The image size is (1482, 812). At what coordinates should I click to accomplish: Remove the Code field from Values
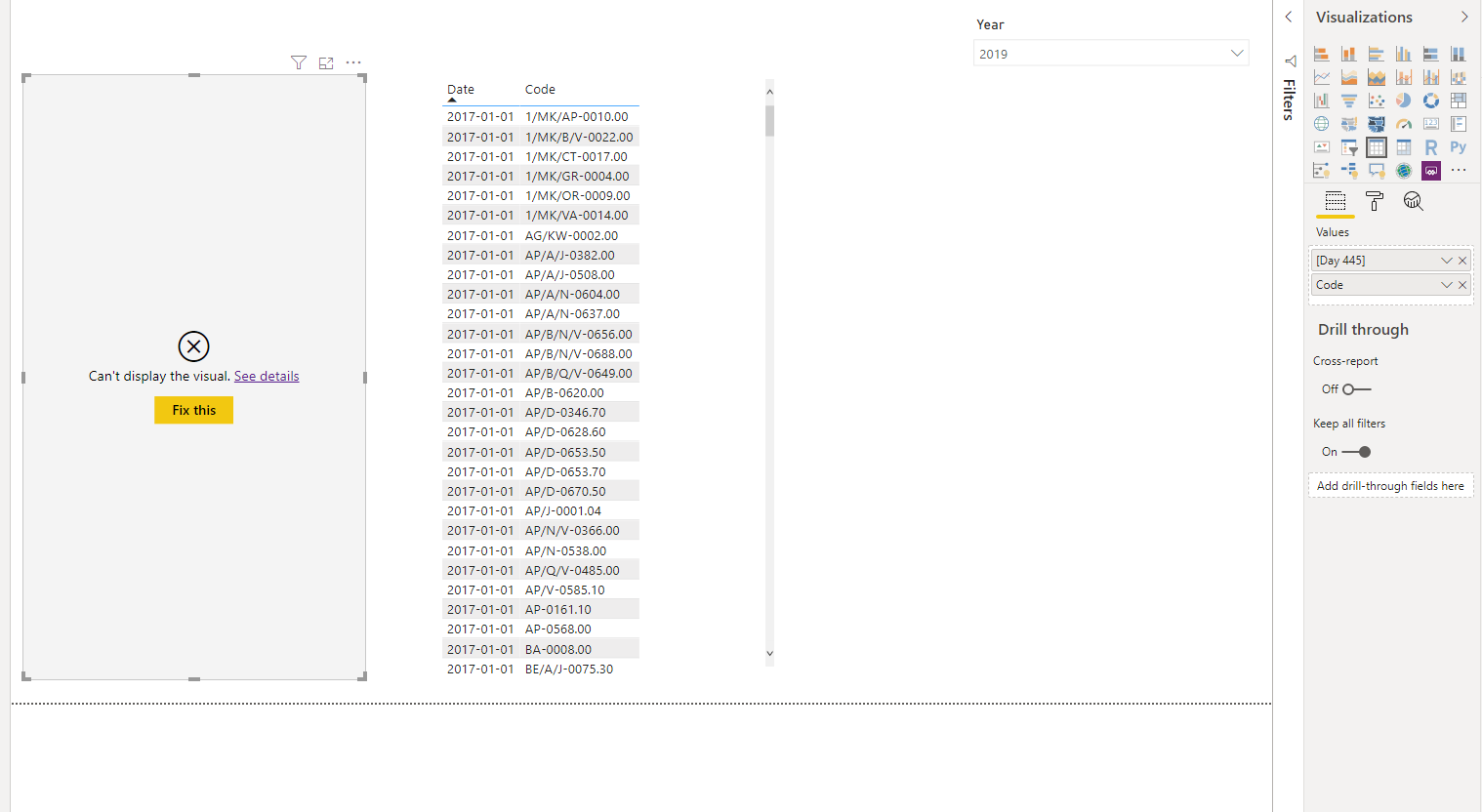coord(1462,285)
